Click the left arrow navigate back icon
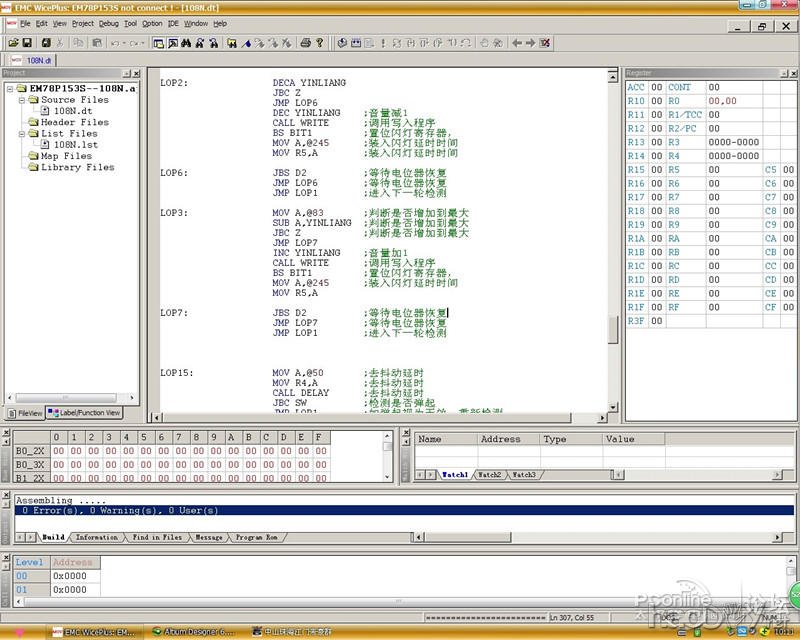The image size is (800, 640). click(x=517, y=43)
